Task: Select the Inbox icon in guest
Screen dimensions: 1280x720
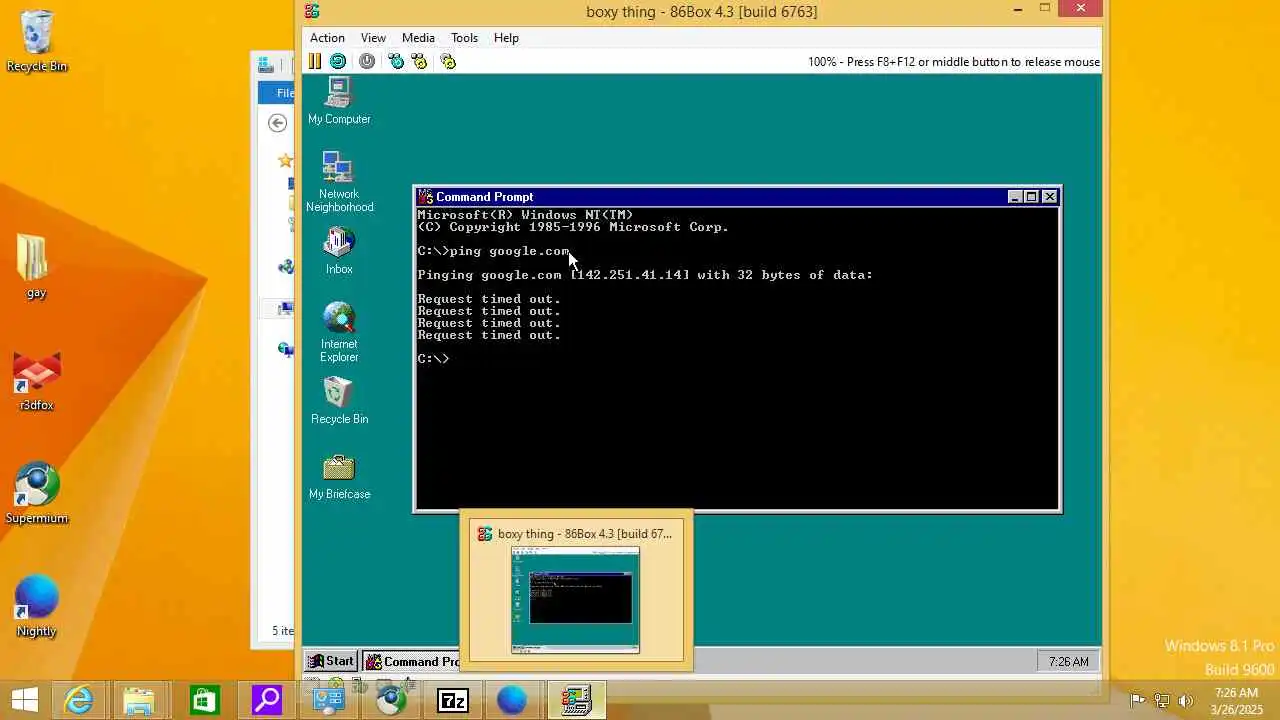Action: coord(339,251)
